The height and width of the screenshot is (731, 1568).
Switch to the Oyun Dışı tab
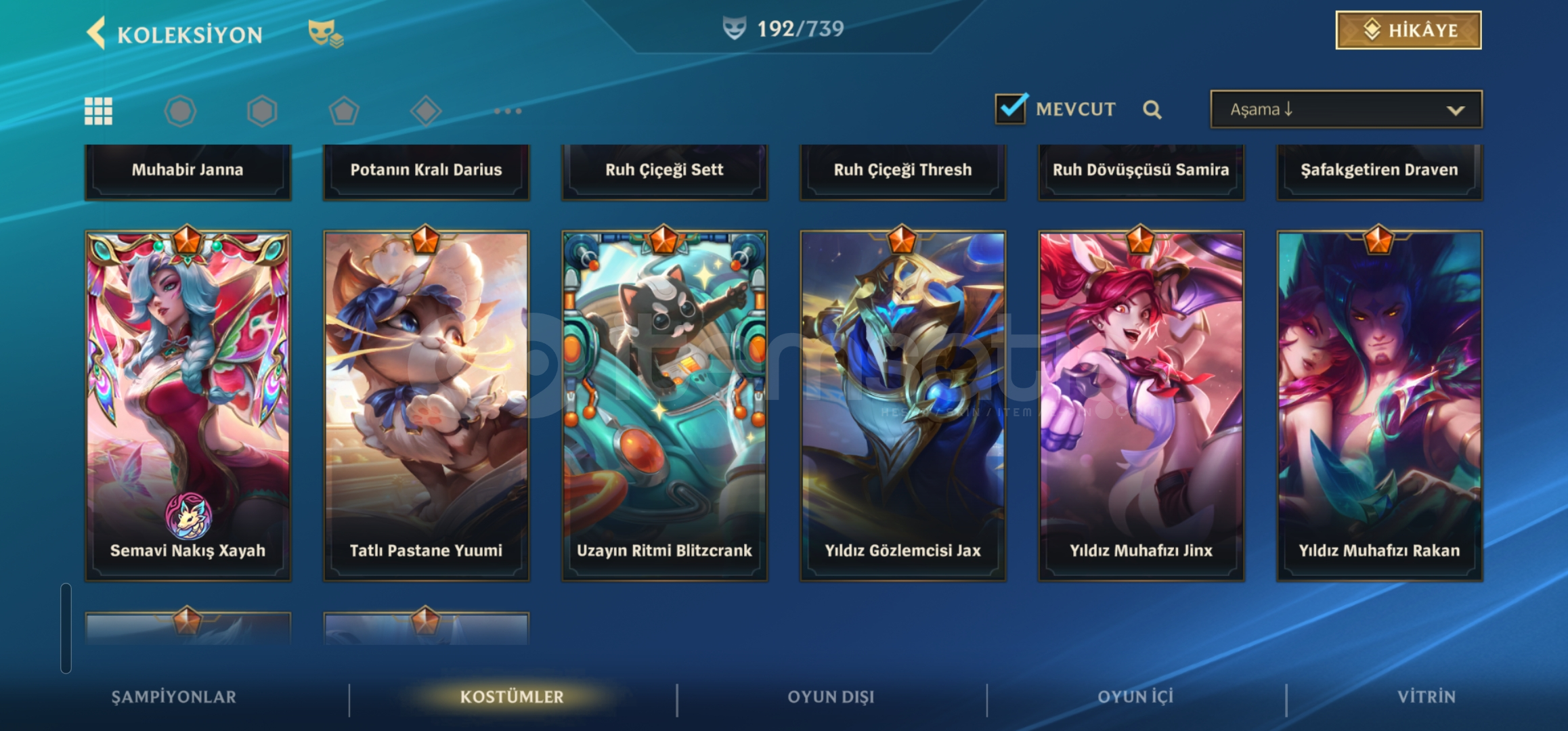coord(831,697)
